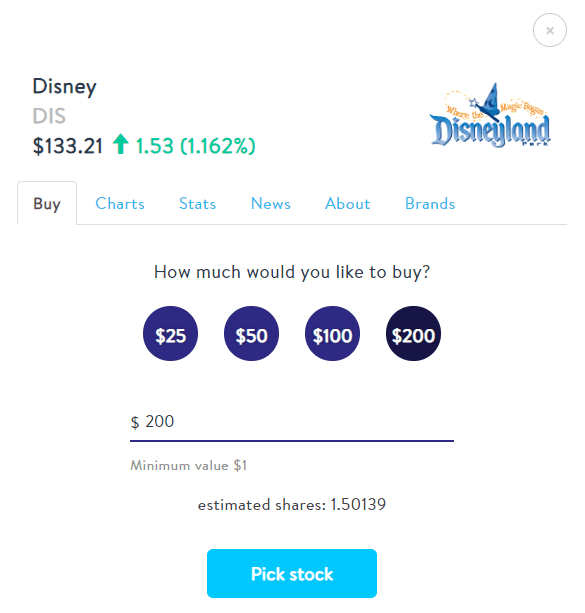The width and height of the screenshot is (585, 613).
Task: Click the 1.53 (1.162%) price change
Action: click(x=196, y=146)
